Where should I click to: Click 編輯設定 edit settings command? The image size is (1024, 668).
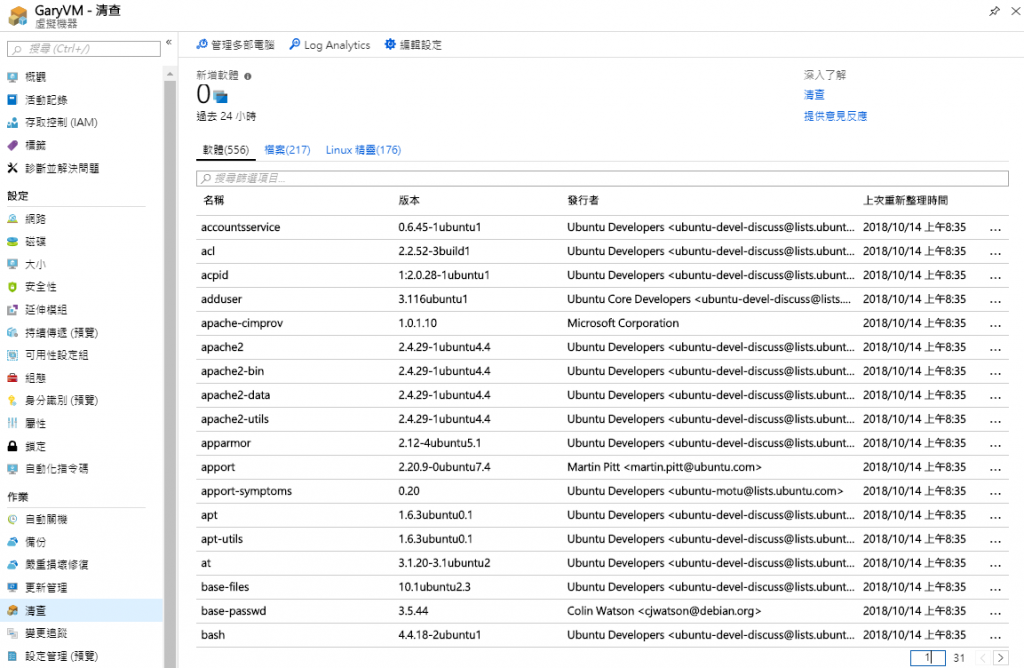tap(413, 44)
